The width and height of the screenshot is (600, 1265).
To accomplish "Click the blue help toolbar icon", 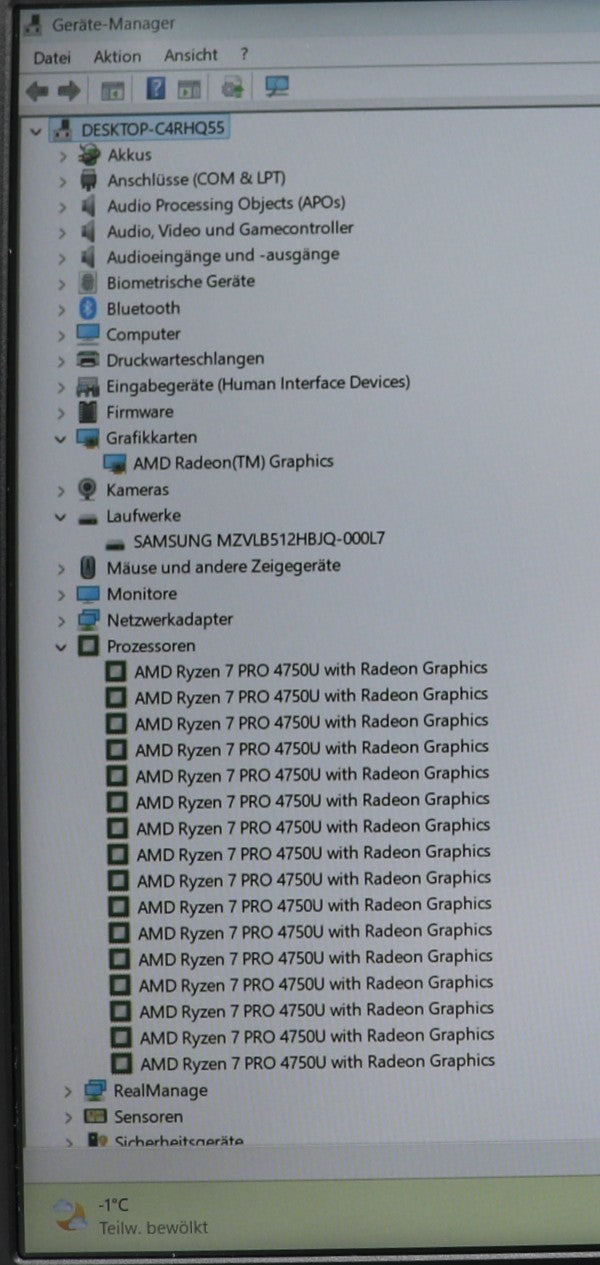I will (x=156, y=89).
